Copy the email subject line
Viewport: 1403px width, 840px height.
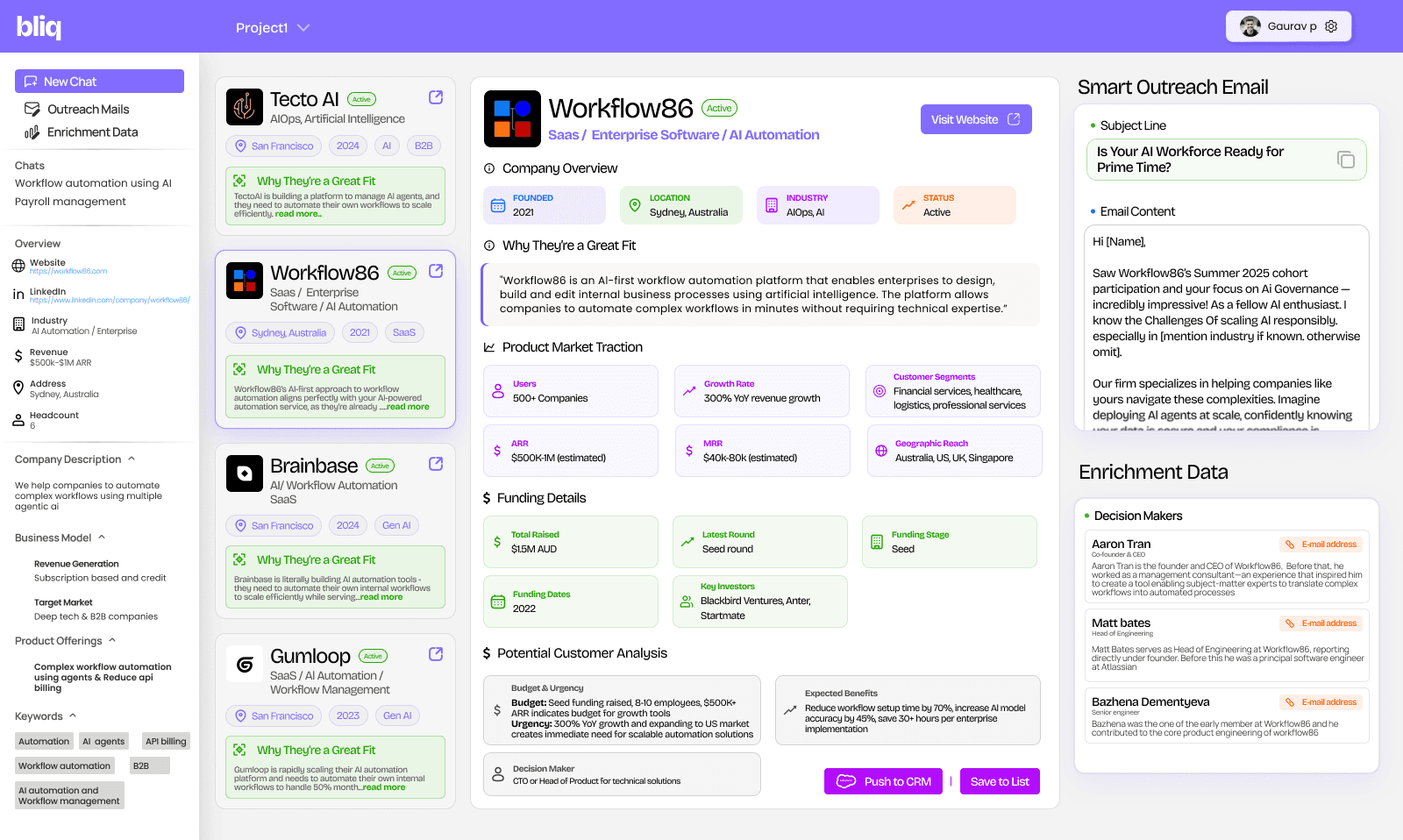[1345, 160]
